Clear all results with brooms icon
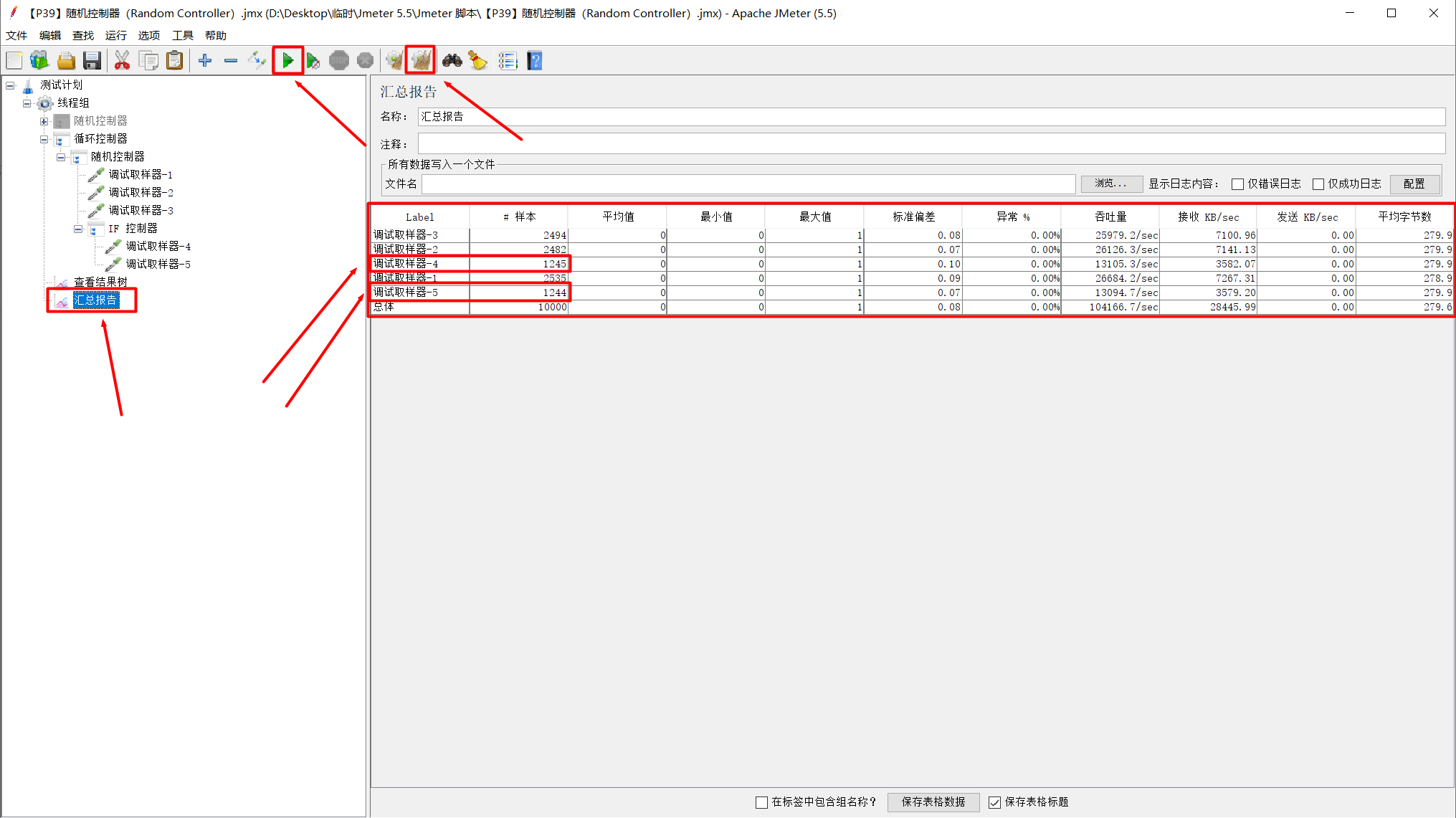This screenshot has width=1456, height=818. click(x=421, y=61)
